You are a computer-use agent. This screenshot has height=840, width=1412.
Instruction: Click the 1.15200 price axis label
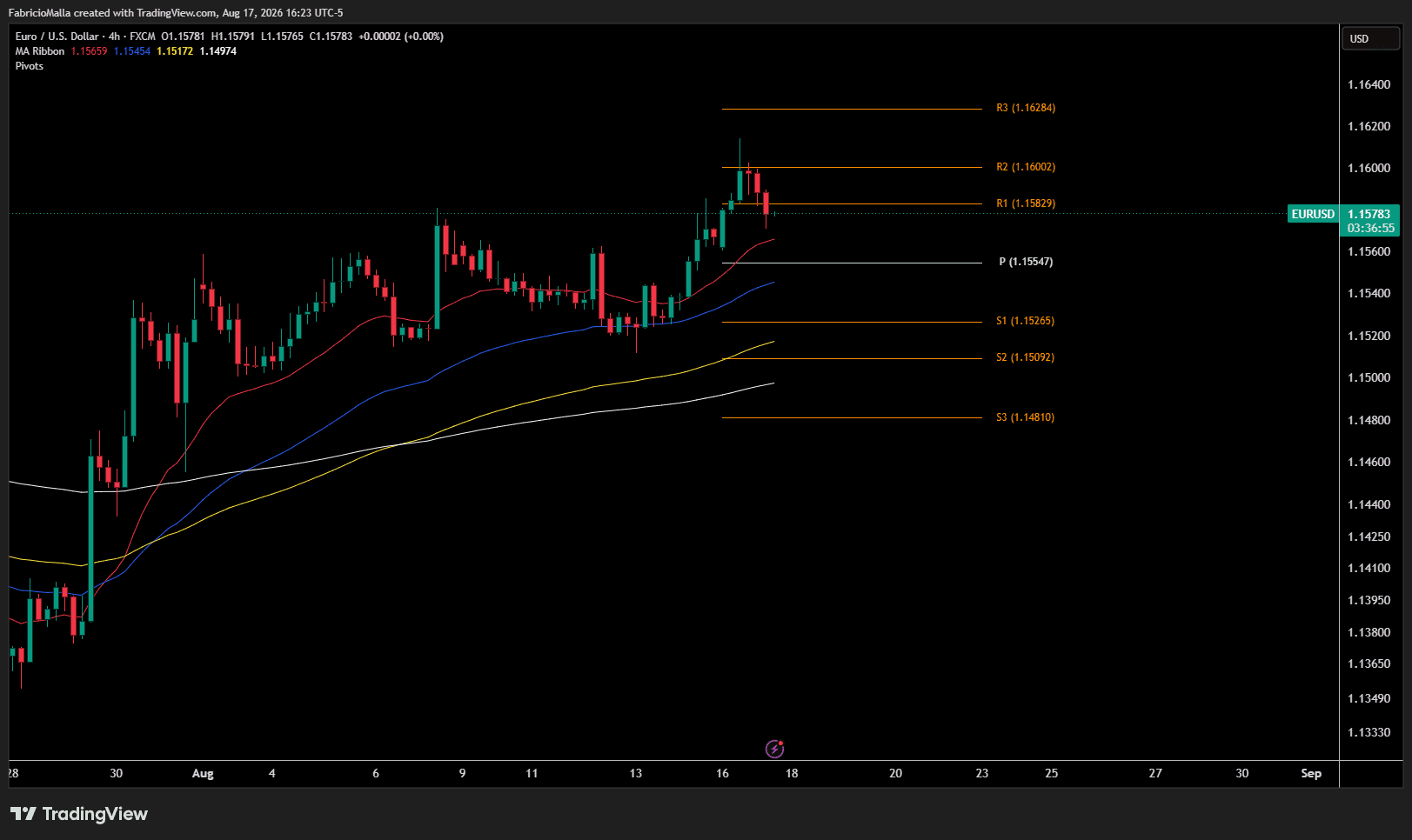tap(1369, 336)
